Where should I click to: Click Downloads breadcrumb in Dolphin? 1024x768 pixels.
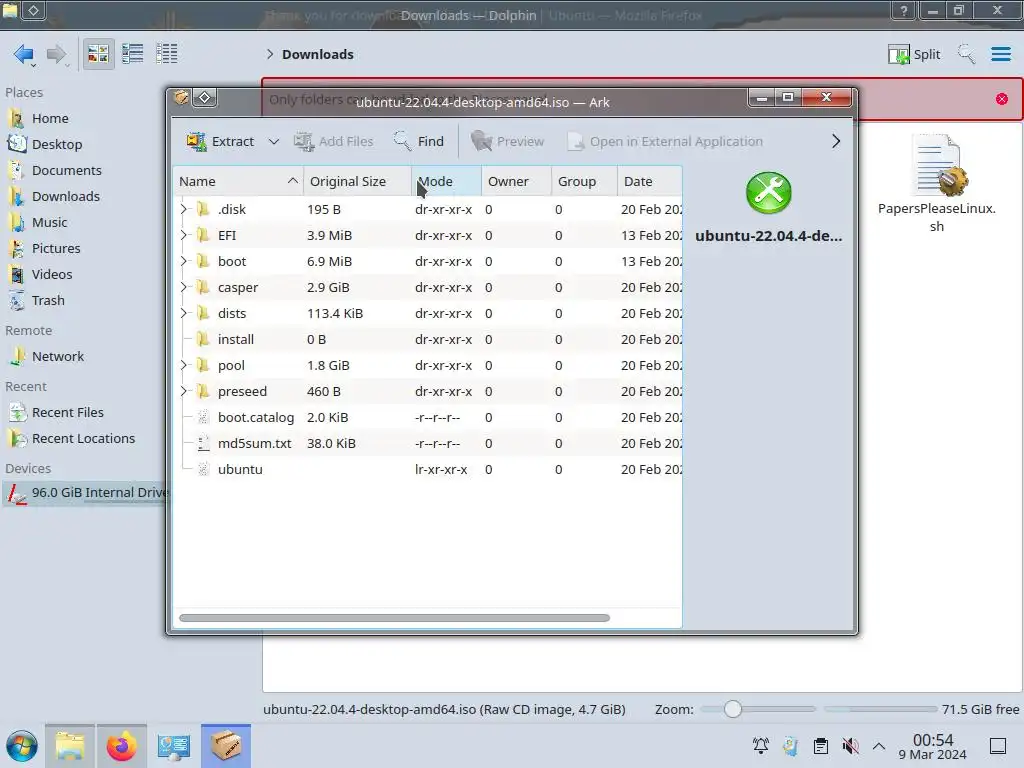(x=317, y=54)
